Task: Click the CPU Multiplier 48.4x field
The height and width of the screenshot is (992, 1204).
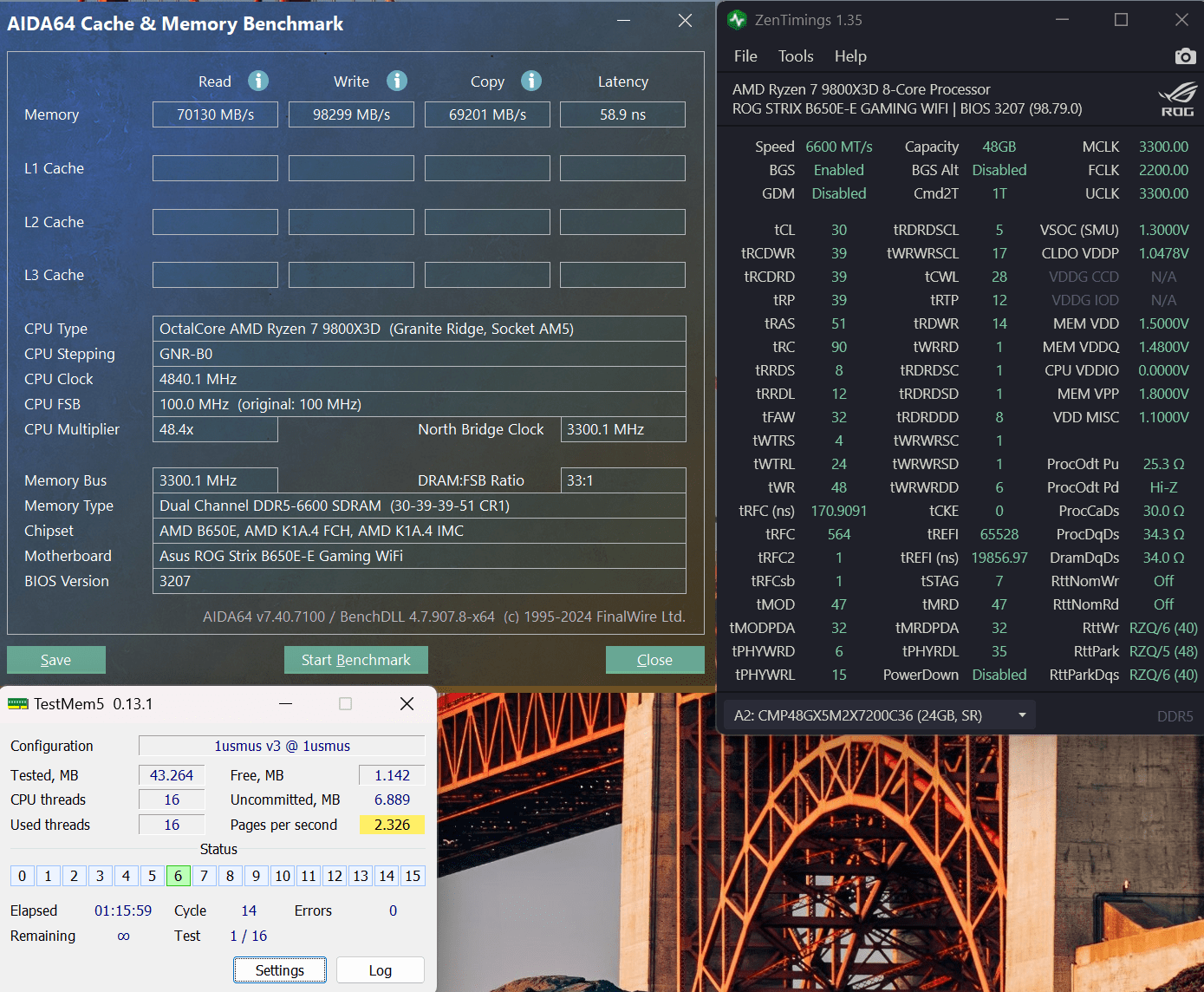Action: click(x=215, y=429)
